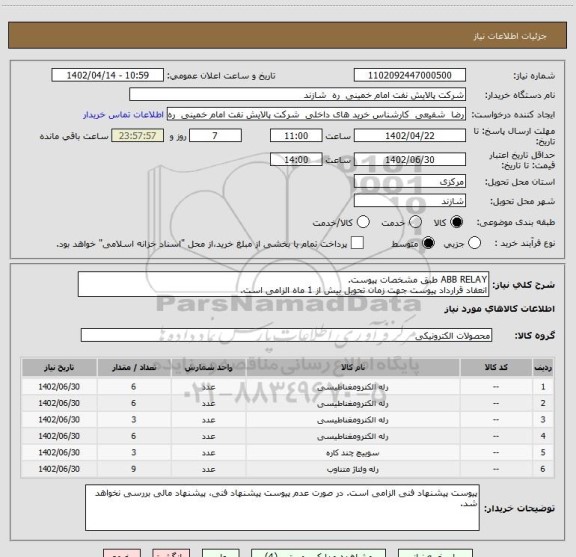The width and height of the screenshot is (576, 557).
Task: Click the کد کالا column header
Action: (x=496, y=367)
